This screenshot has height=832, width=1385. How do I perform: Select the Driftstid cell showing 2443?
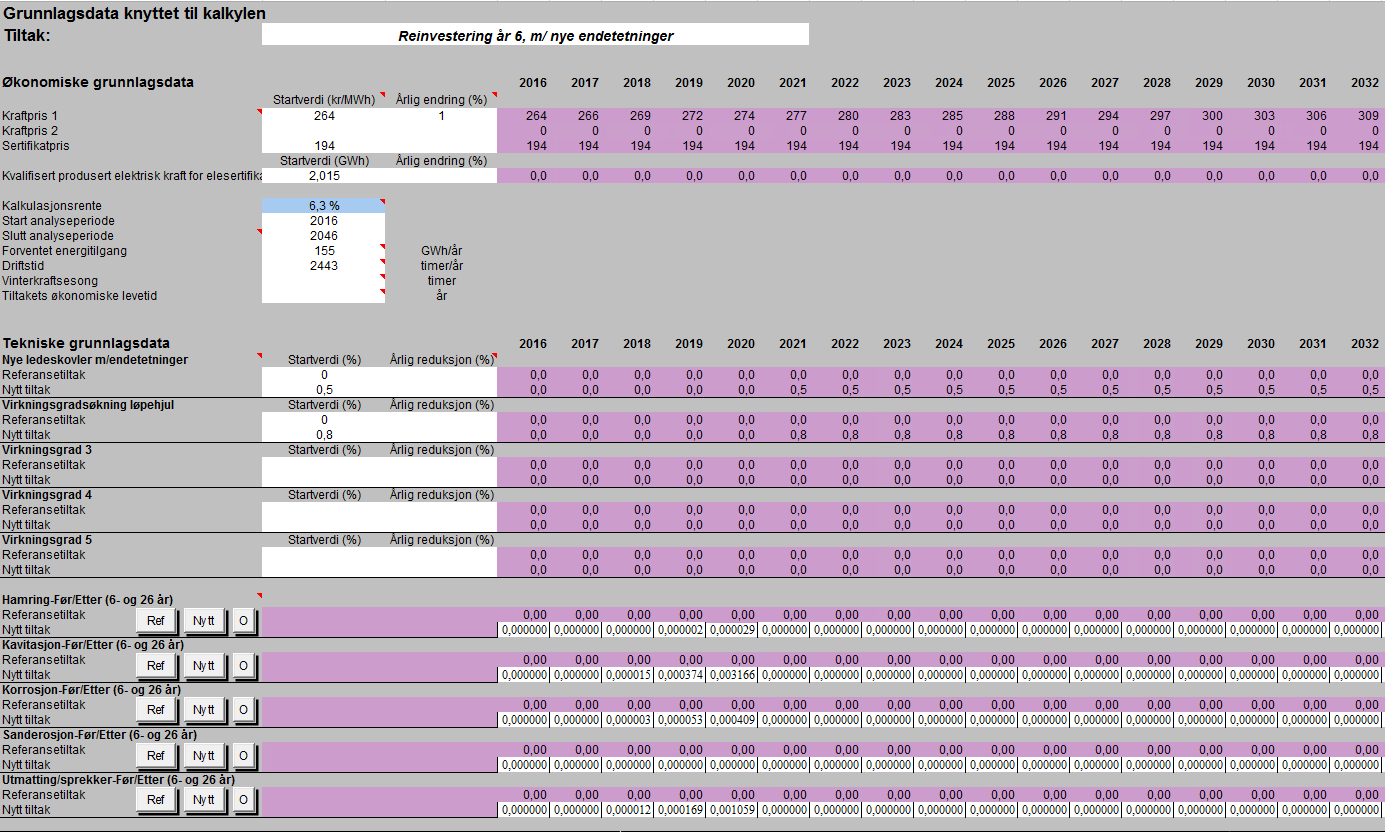point(323,266)
